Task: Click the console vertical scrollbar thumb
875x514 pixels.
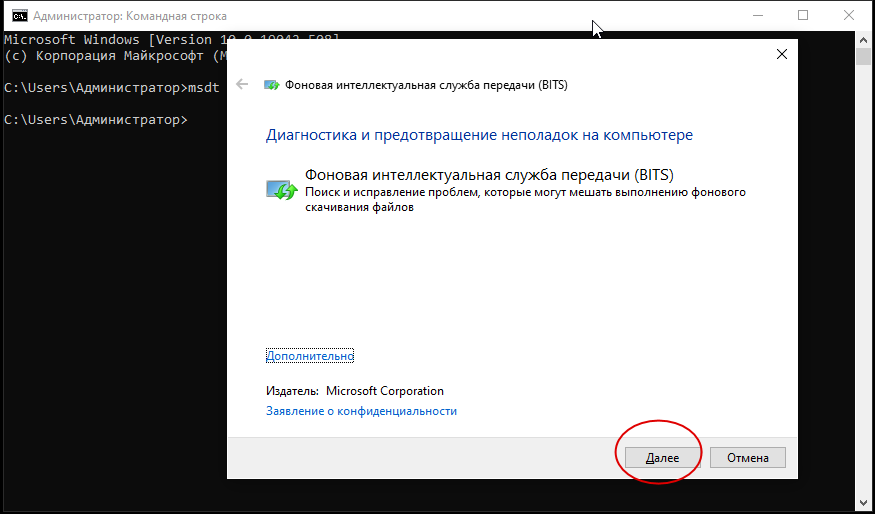Action: click(864, 56)
